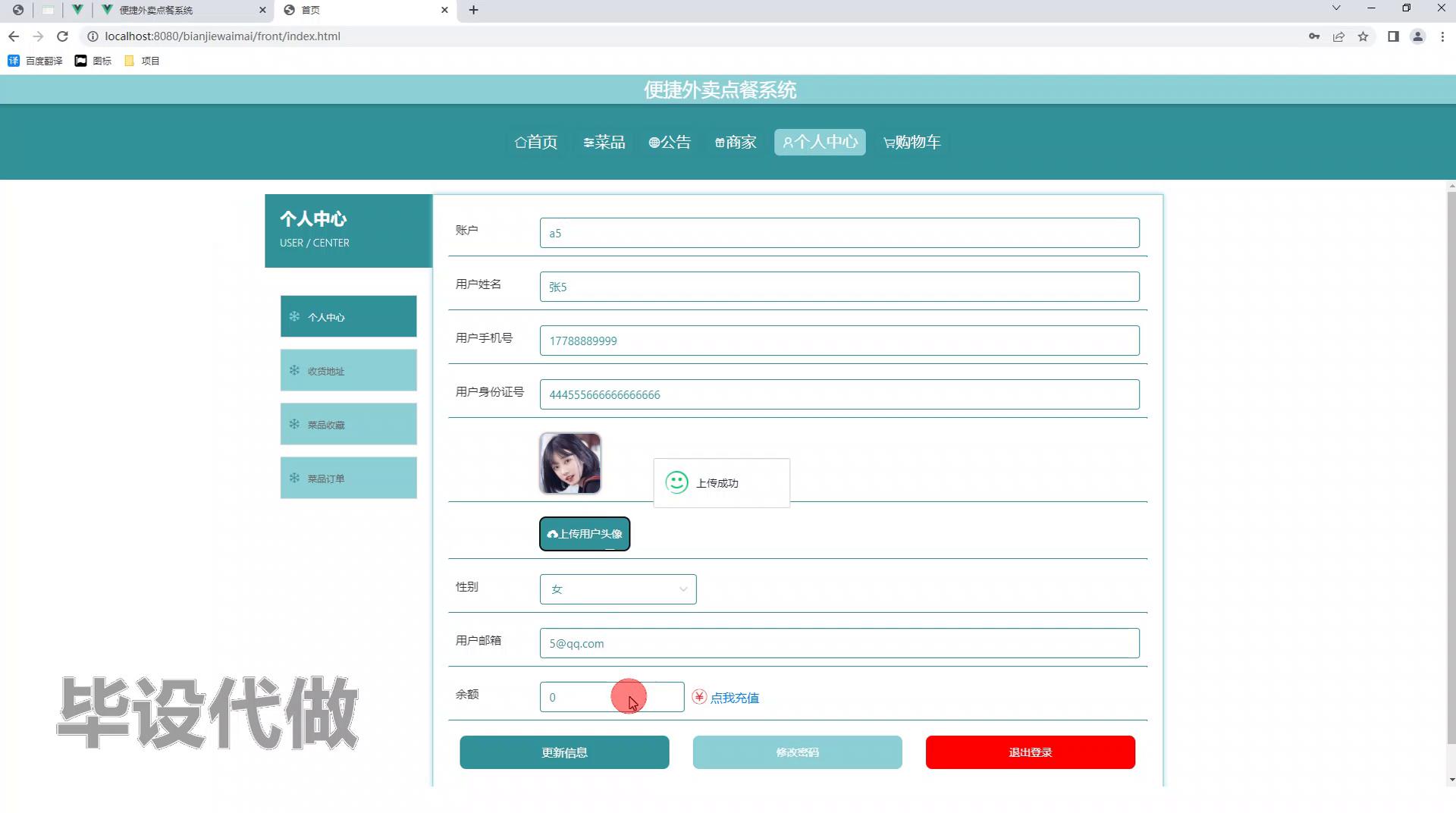
Task: Select 个人中心 in the left sidebar
Action: click(x=348, y=316)
